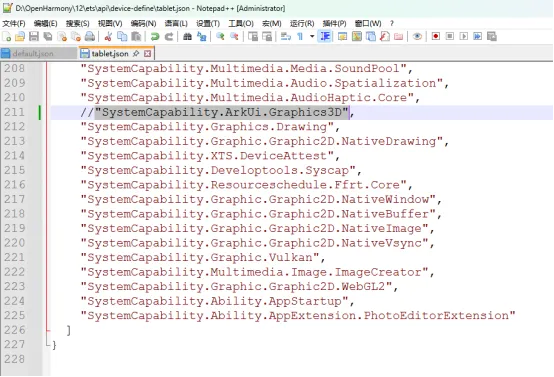Click the Zoom Out toolbar icon
Screen dimensions: 554x377
[x=234, y=36]
